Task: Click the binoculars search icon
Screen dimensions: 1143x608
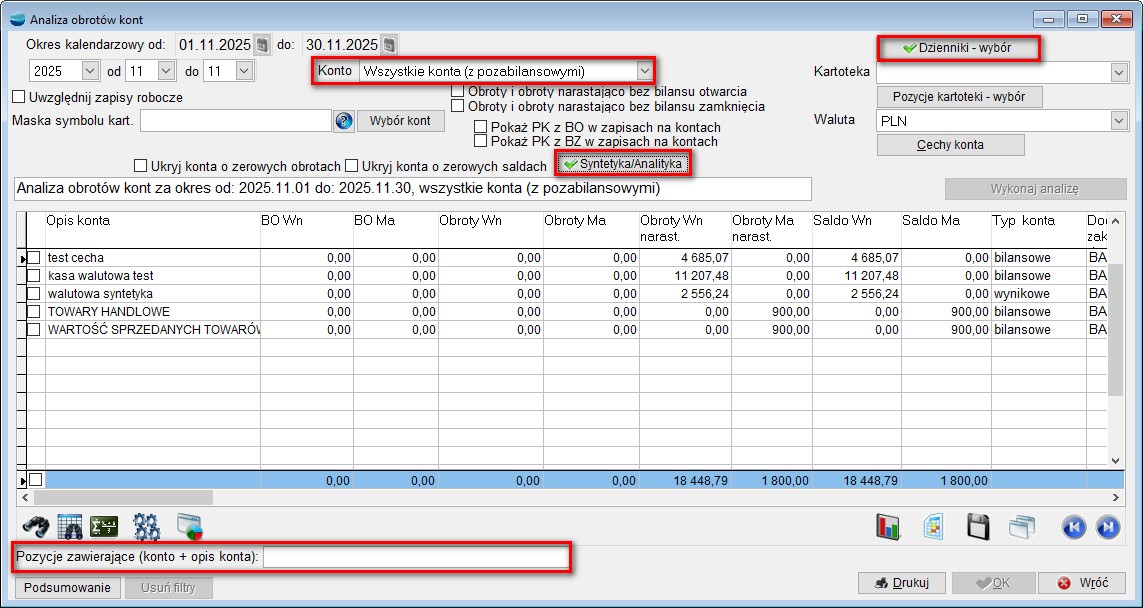Action: [x=33, y=526]
